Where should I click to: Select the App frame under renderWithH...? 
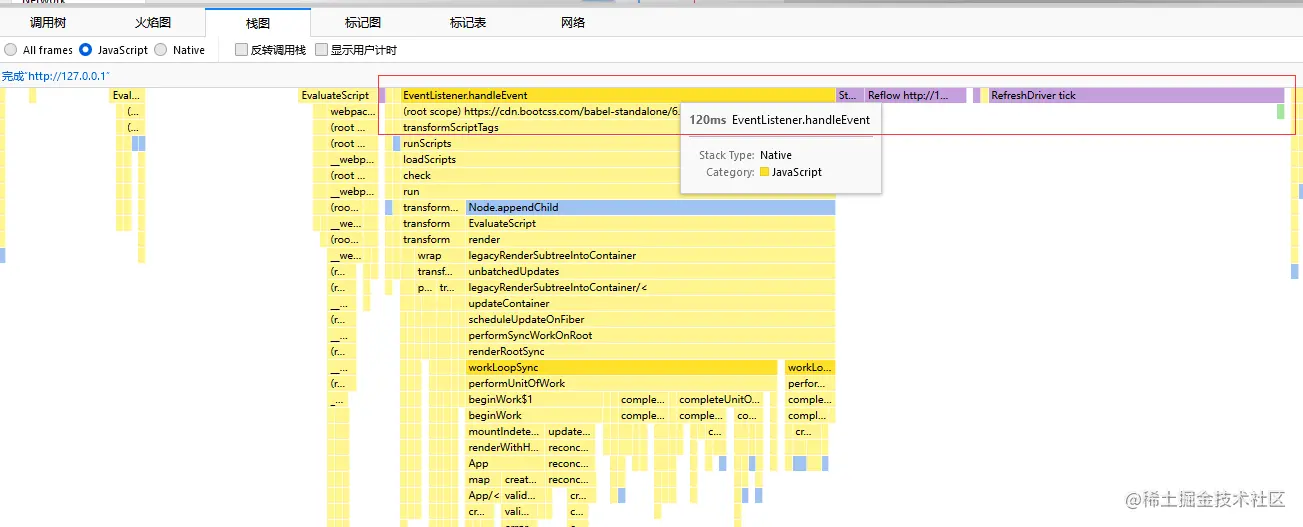point(505,464)
